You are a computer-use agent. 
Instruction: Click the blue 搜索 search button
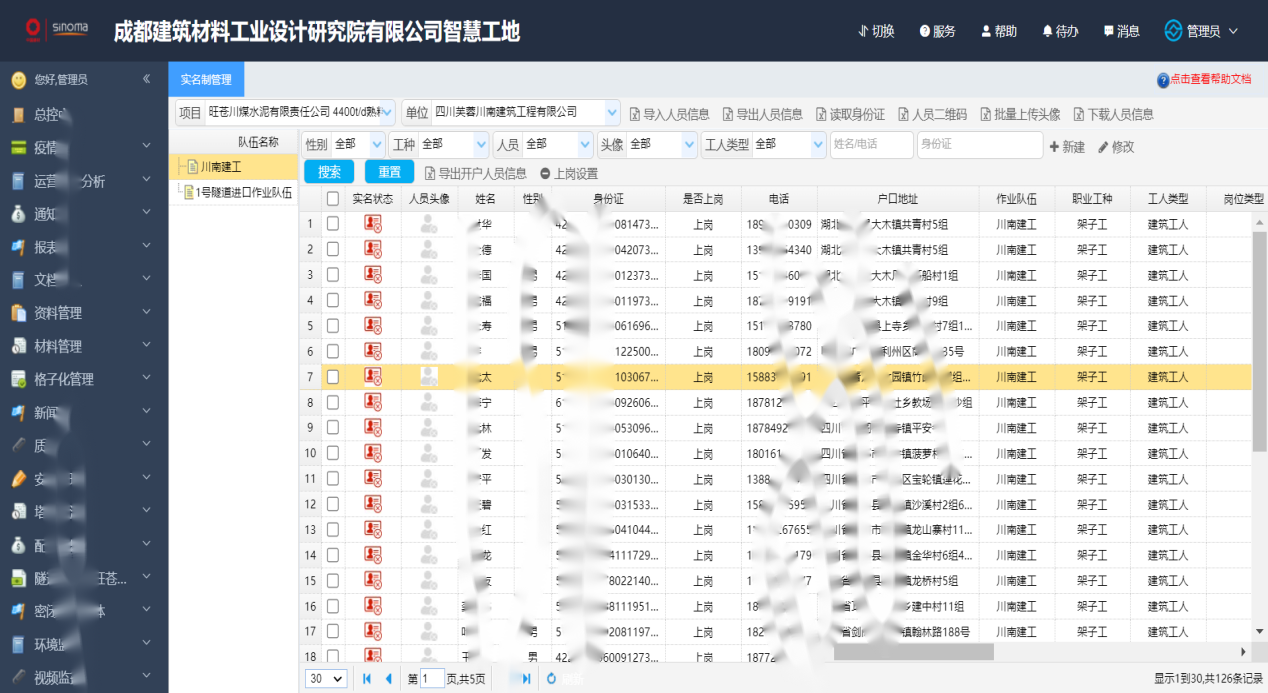pyautogui.click(x=329, y=172)
